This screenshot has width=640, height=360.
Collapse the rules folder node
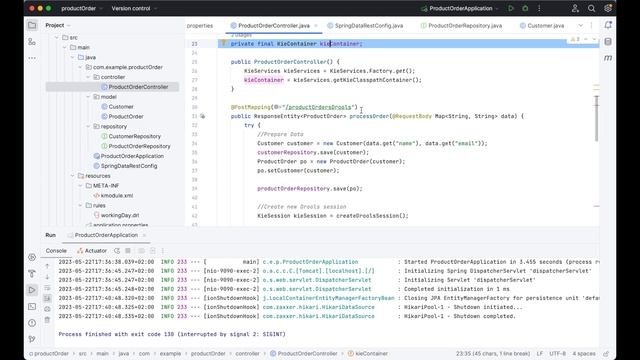pos(80,205)
